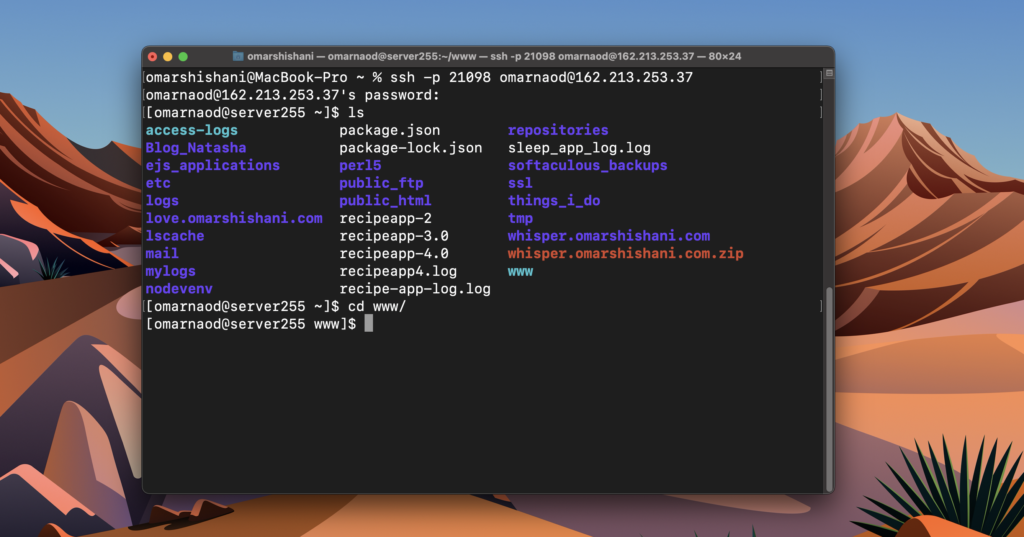Click the recipeapp4.log file name
The width and height of the screenshot is (1024, 537).
coord(398,271)
